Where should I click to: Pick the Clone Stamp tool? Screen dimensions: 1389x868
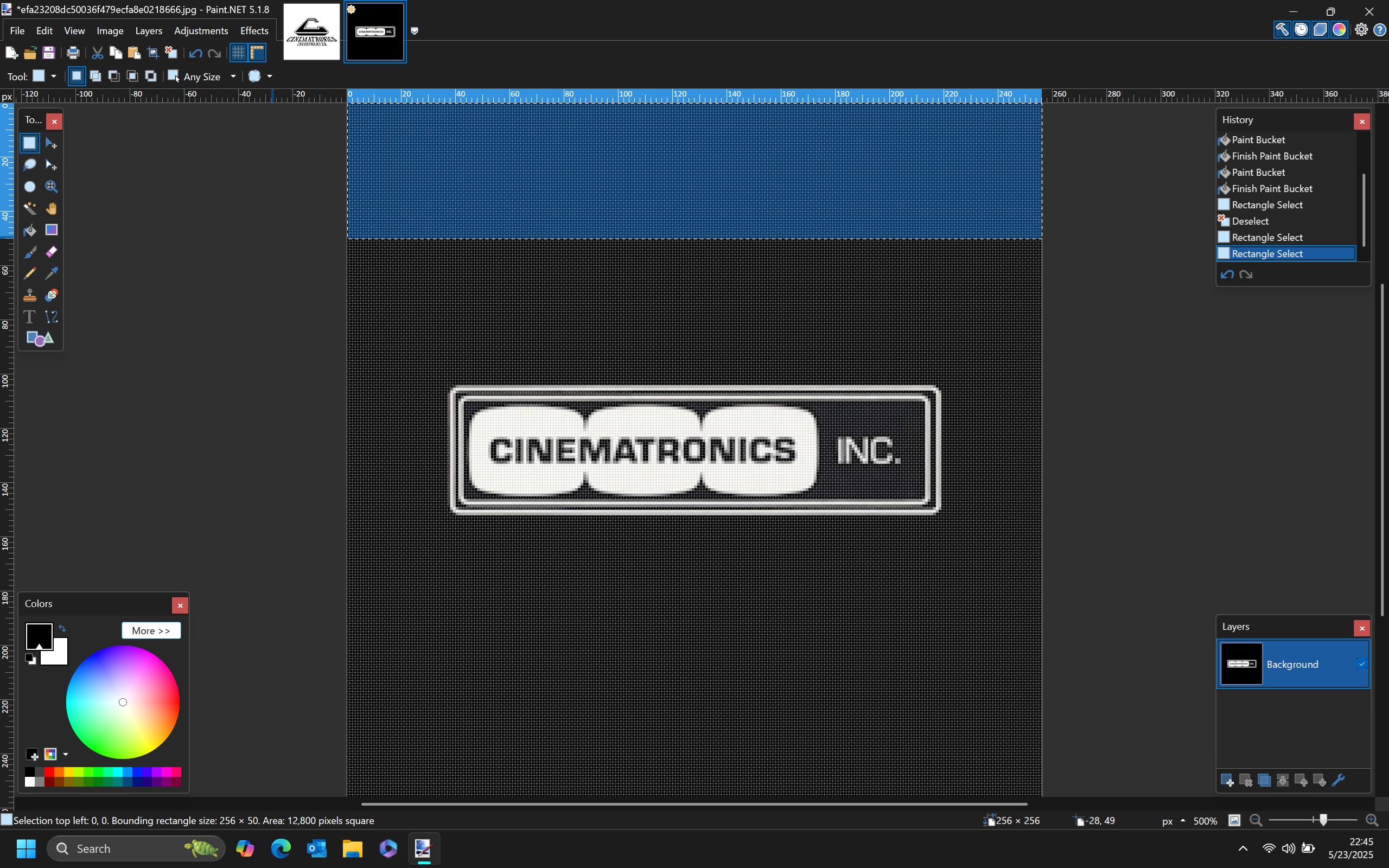29,296
